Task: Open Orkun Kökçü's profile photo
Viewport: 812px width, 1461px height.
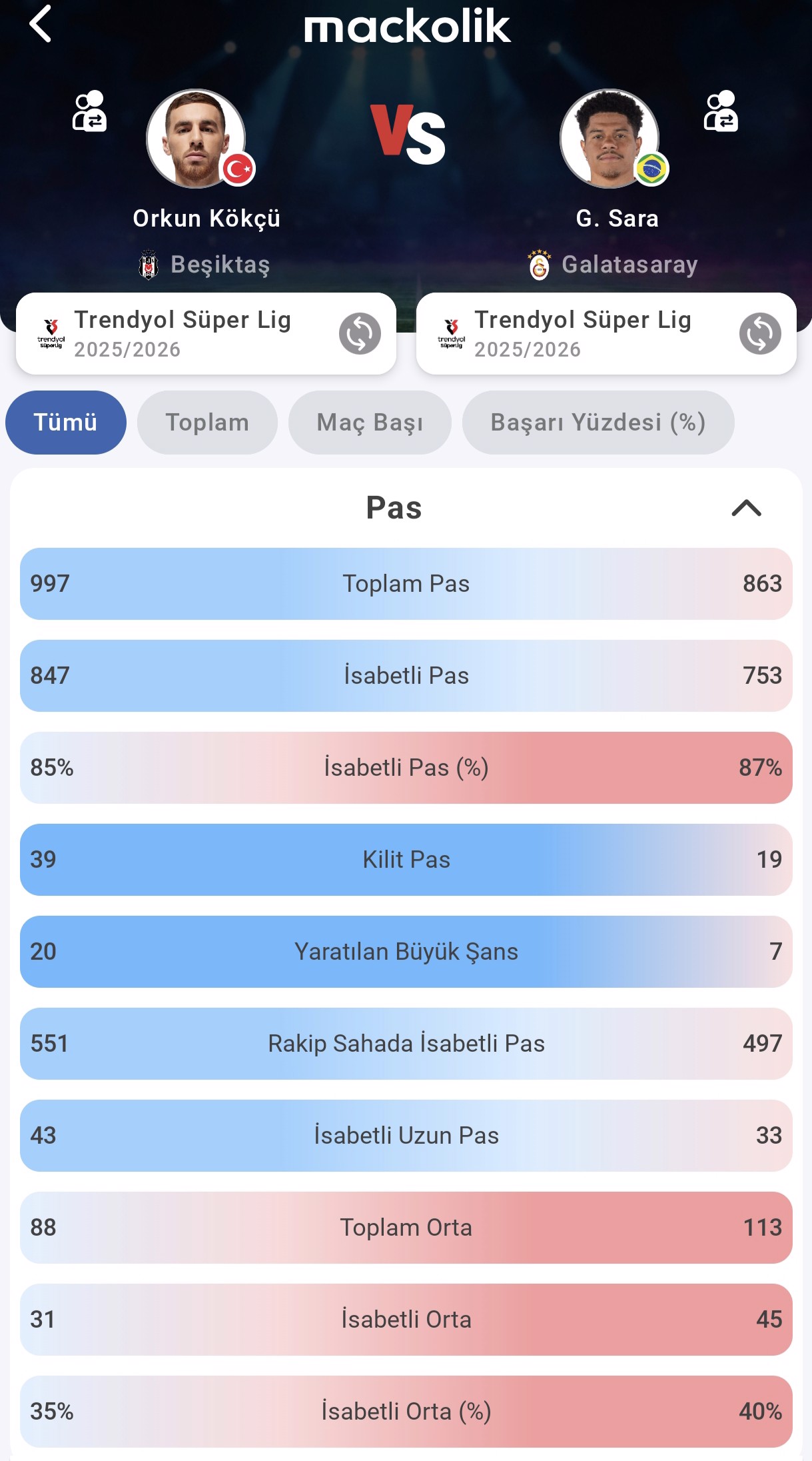Action: click(195, 139)
